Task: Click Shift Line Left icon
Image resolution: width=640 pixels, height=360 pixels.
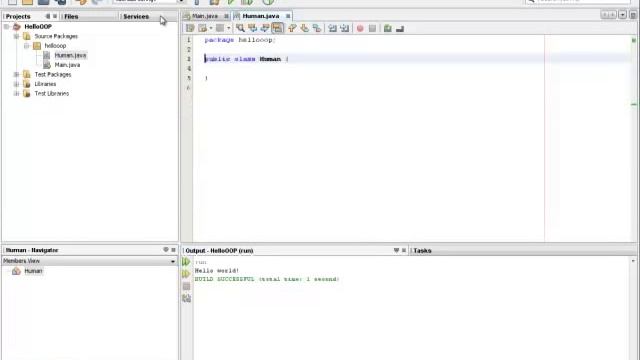Action: (x=332, y=28)
